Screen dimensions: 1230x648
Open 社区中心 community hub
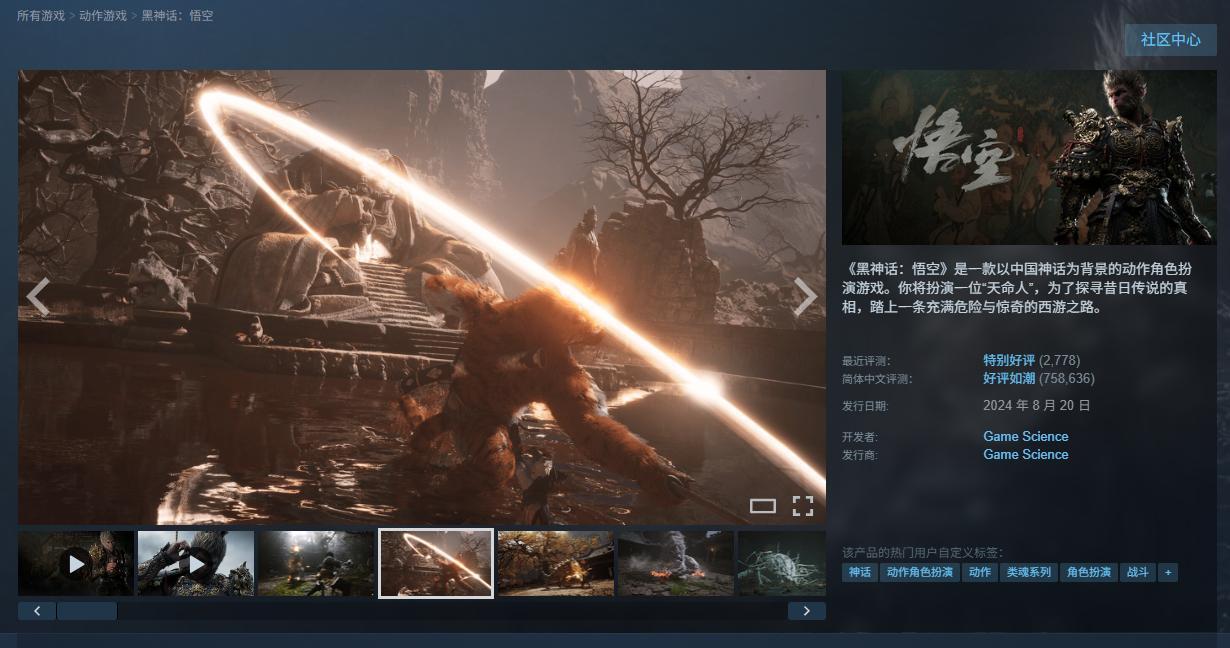click(1171, 40)
